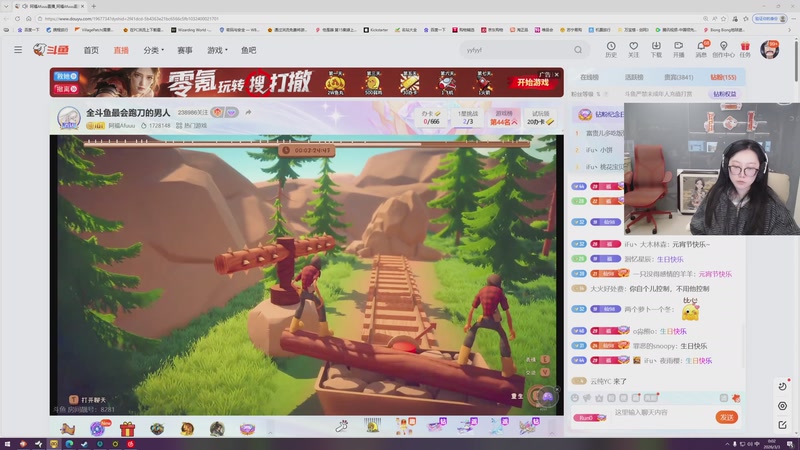800x450 pixels.
Task: Switch to the 钻粉(155) diamond fans tab
Action: [723, 77]
